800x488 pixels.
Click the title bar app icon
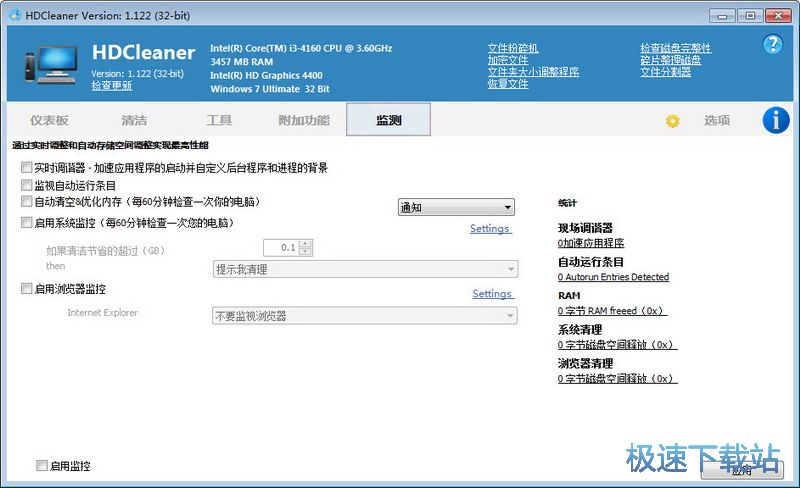tap(15, 14)
